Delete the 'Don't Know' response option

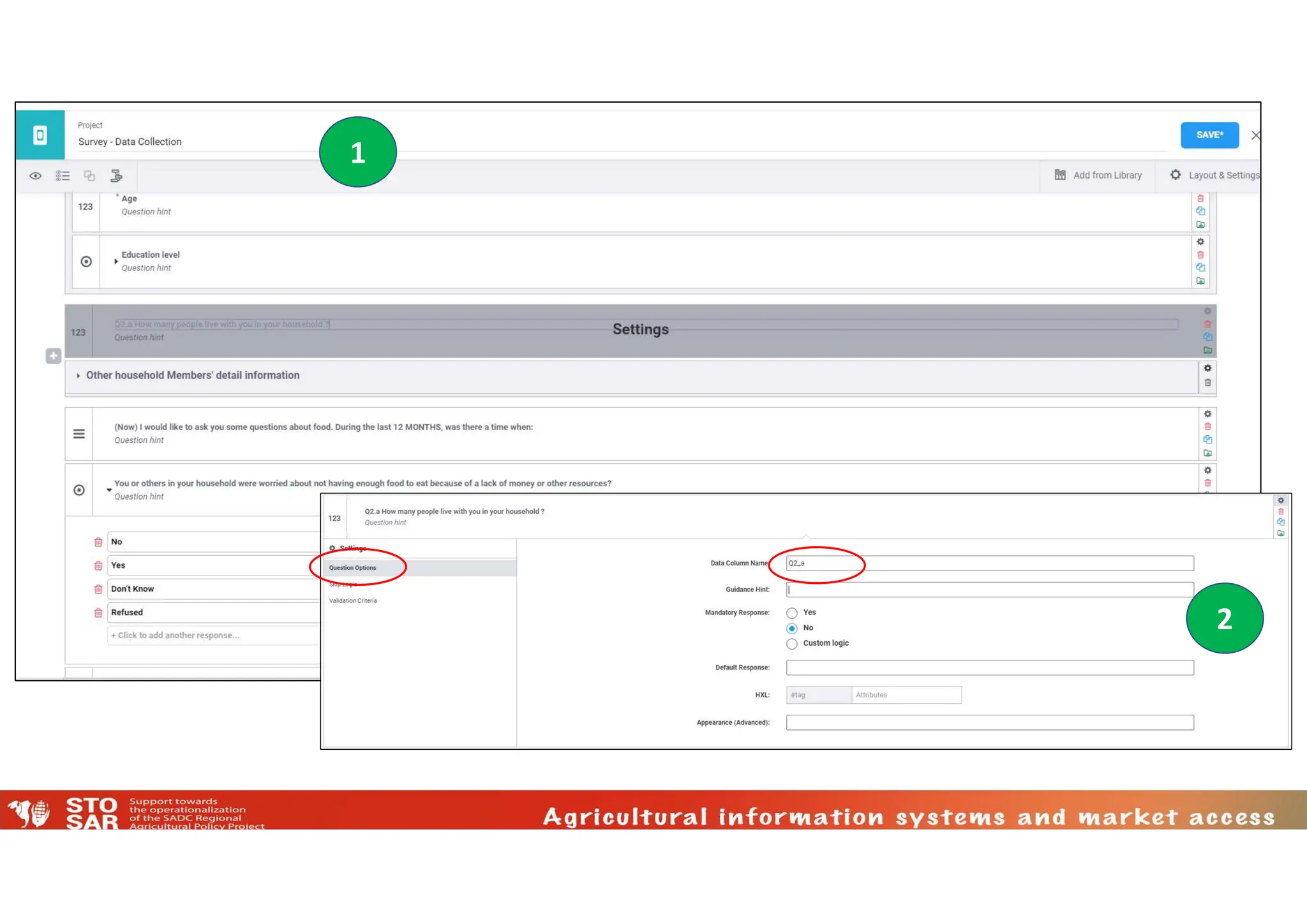tap(98, 589)
